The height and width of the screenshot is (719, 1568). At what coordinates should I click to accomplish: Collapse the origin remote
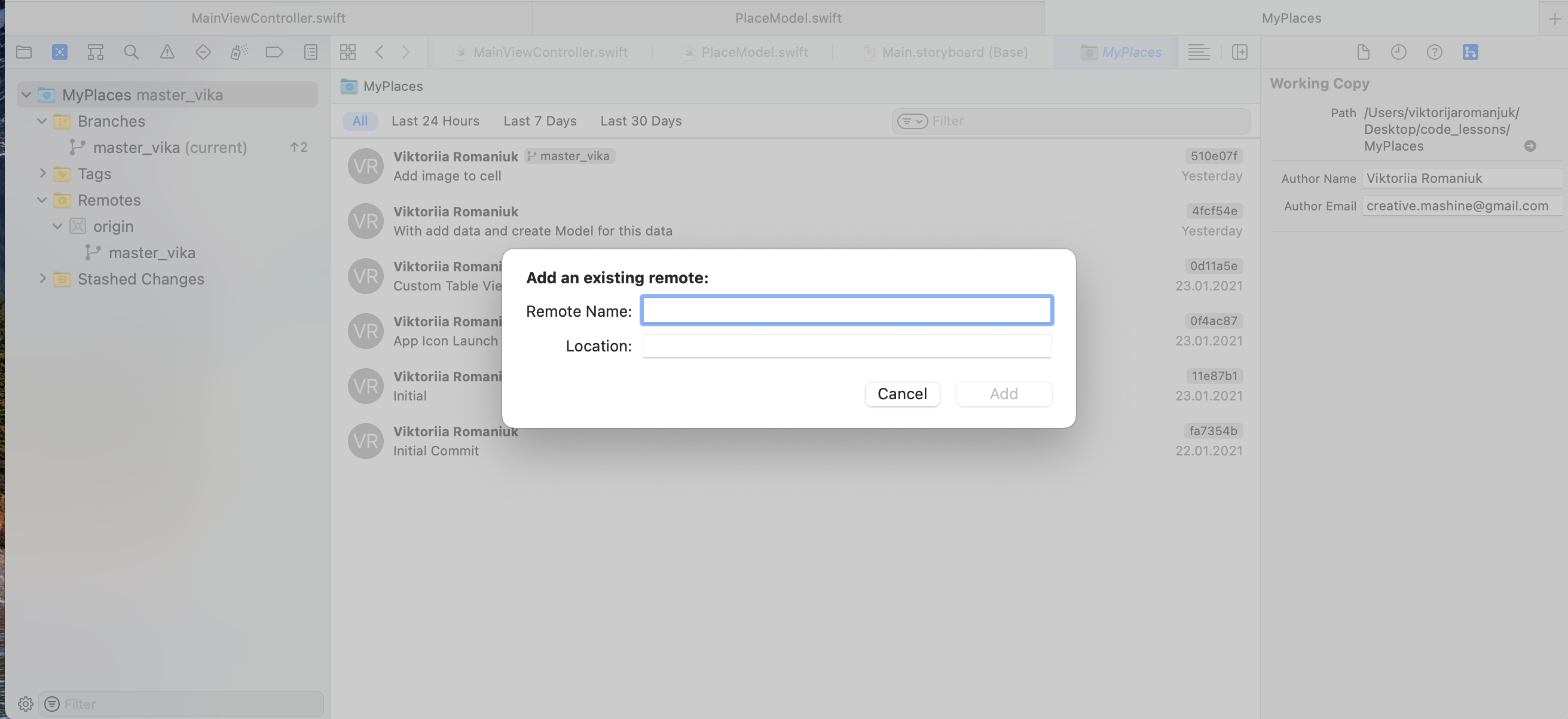click(x=57, y=226)
